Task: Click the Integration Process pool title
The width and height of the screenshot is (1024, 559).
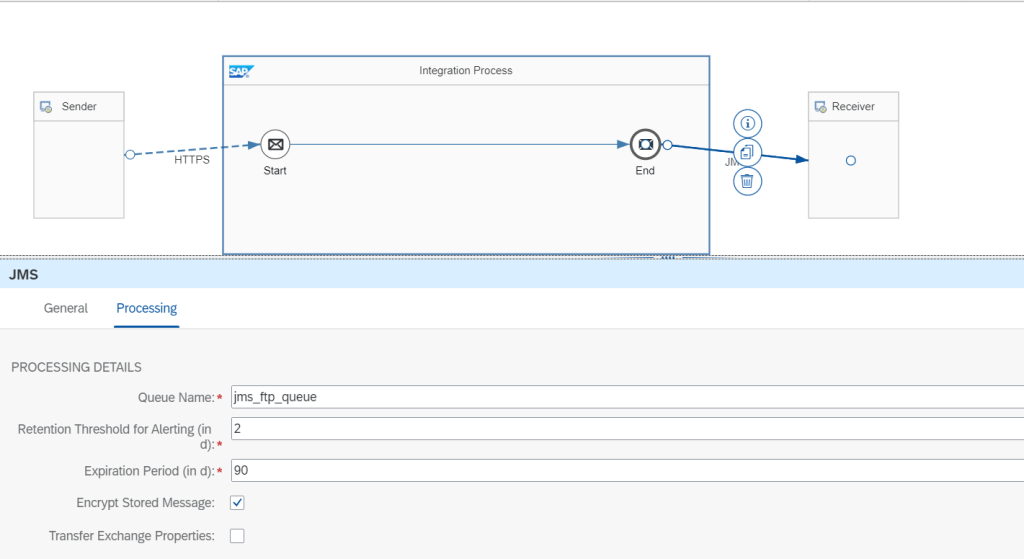Action: (x=465, y=71)
